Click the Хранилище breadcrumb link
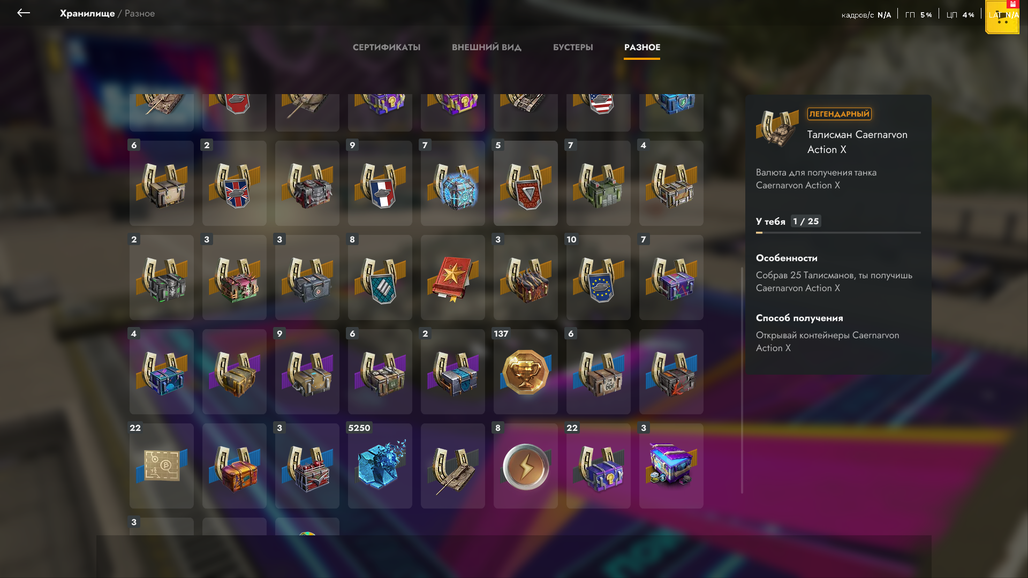 pyautogui.click(x=87, y=13)
